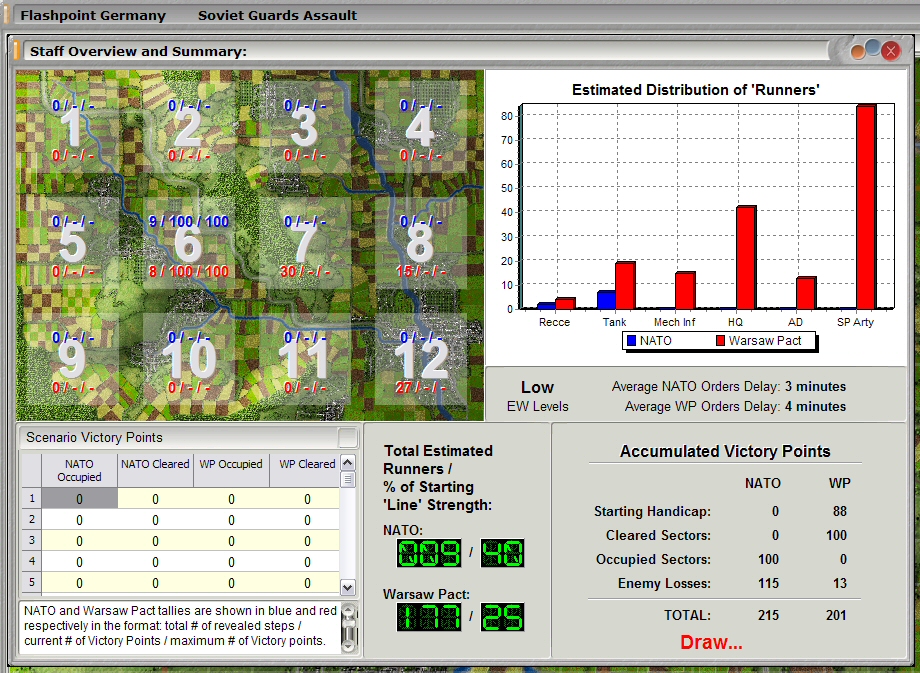This screenshot has width=920, height=673.
Task: Click the NATO Occupied column header
Action: 79,471
